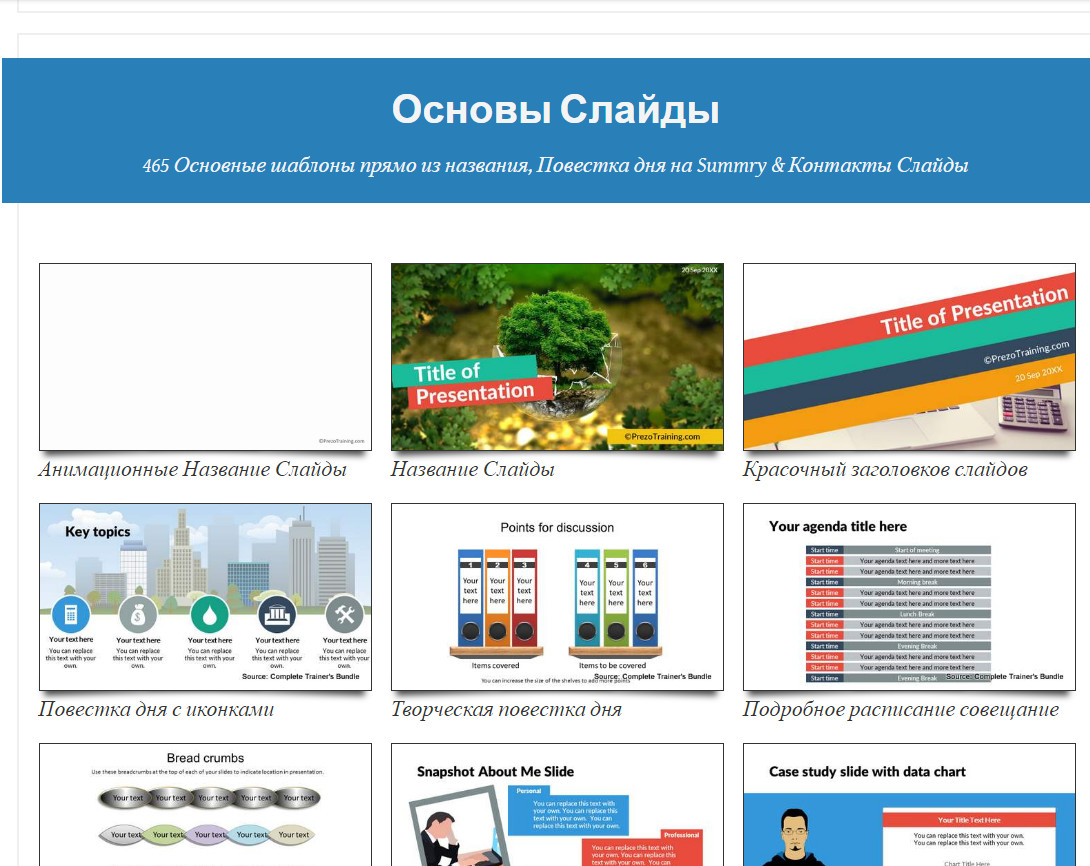
Task: Click the Название Слайды caption link
Action: pyautogui.click(x=472, y=470)
